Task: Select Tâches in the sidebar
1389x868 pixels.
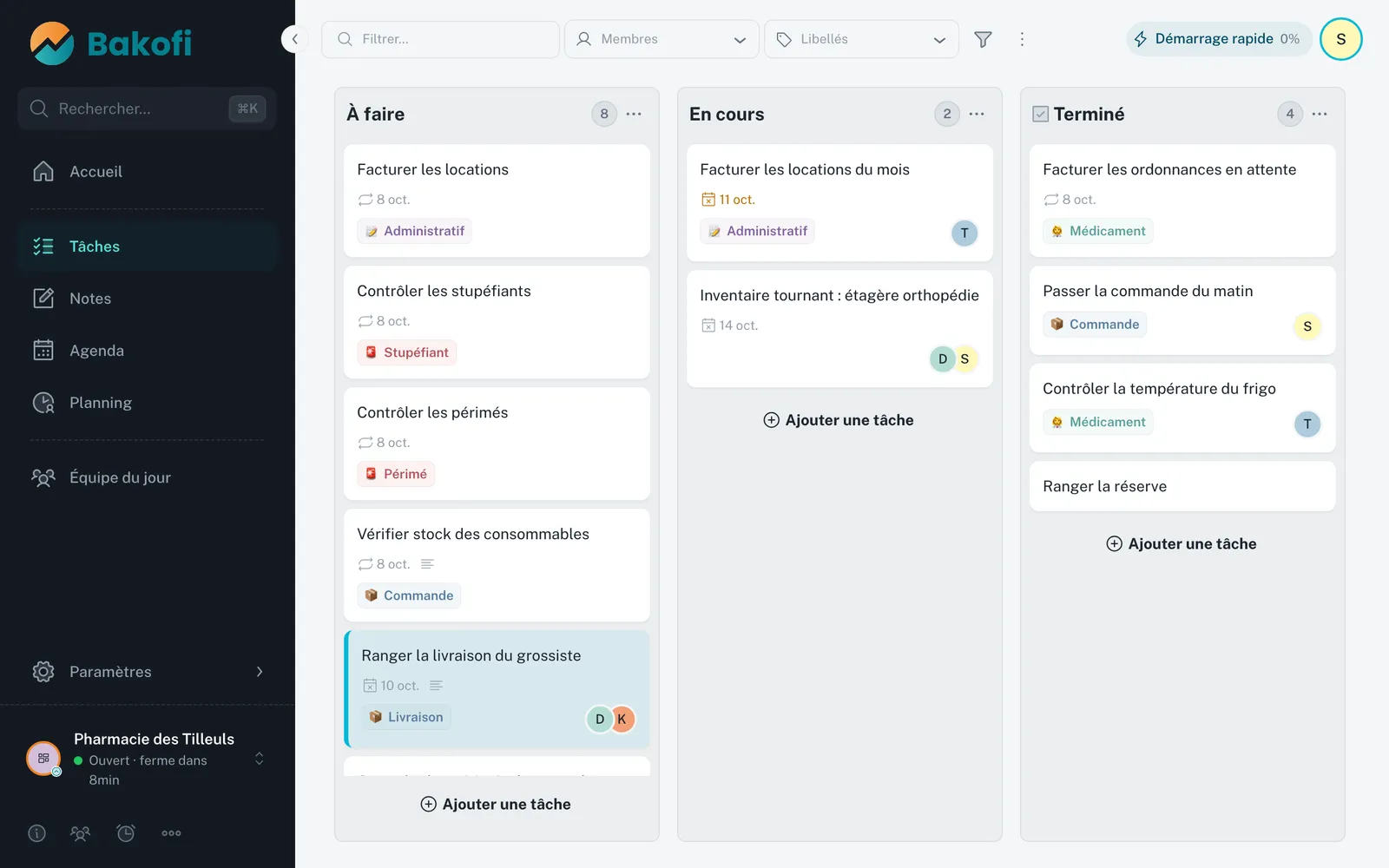Action: pyautogui.click(x=148, y=247)
